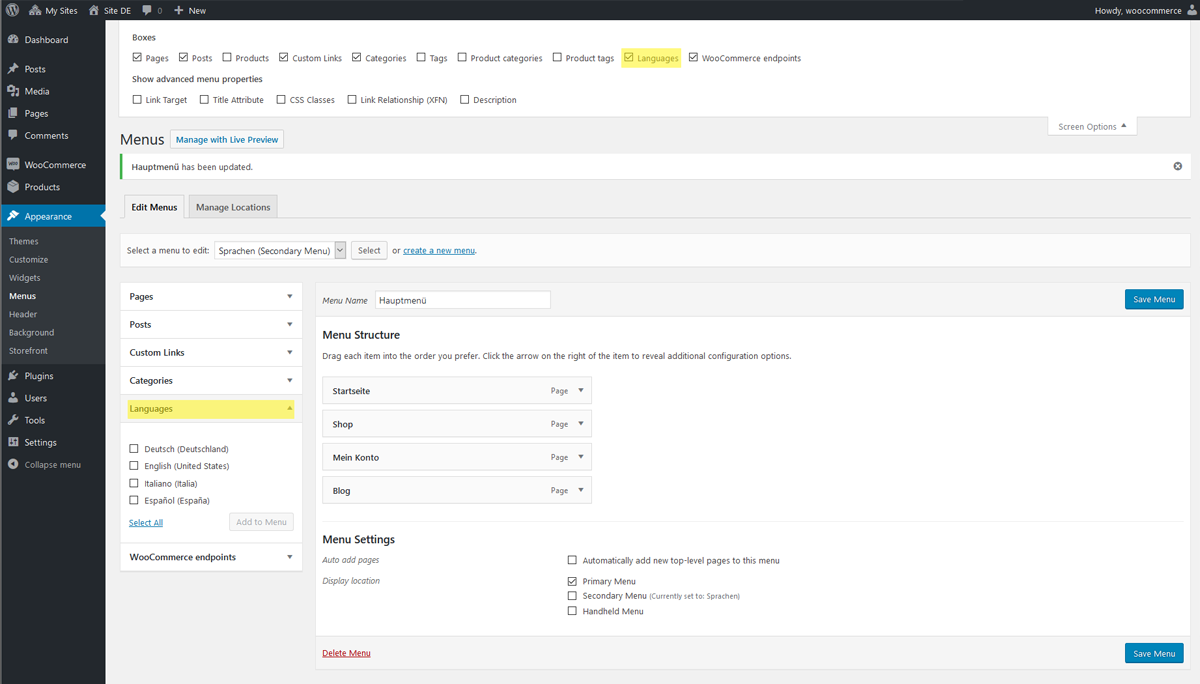Click the Plugins plug icon
The height and width of the screenshot is (684, 1200).
[13, 376]
